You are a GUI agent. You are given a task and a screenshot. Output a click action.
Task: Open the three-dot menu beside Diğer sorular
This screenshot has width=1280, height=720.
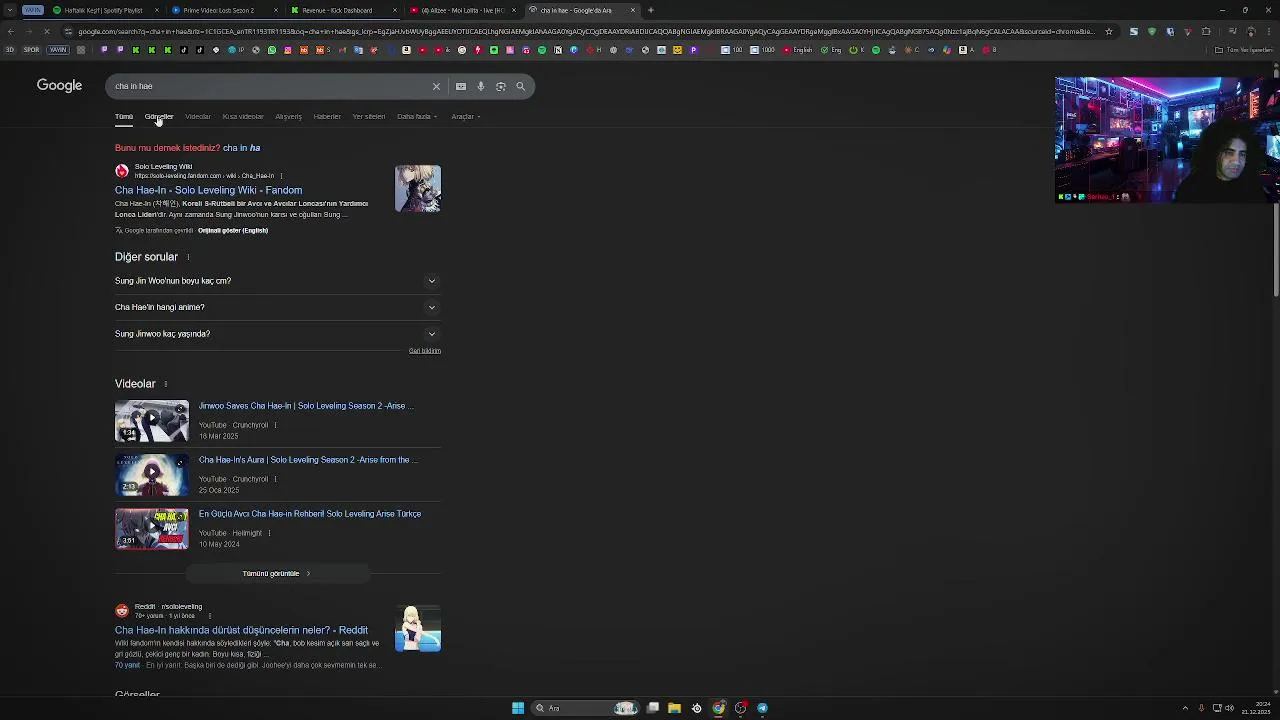point(188,257)
